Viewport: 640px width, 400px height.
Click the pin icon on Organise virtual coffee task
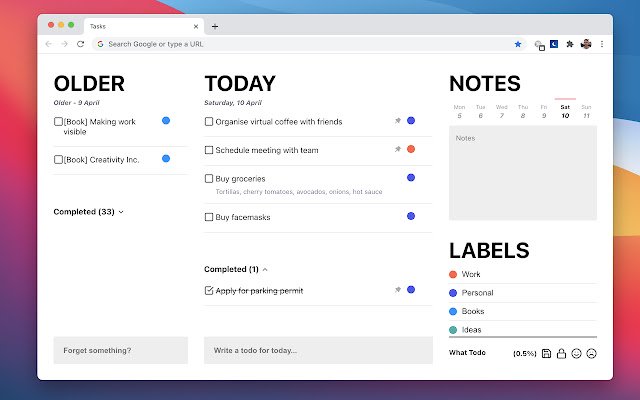398,120
